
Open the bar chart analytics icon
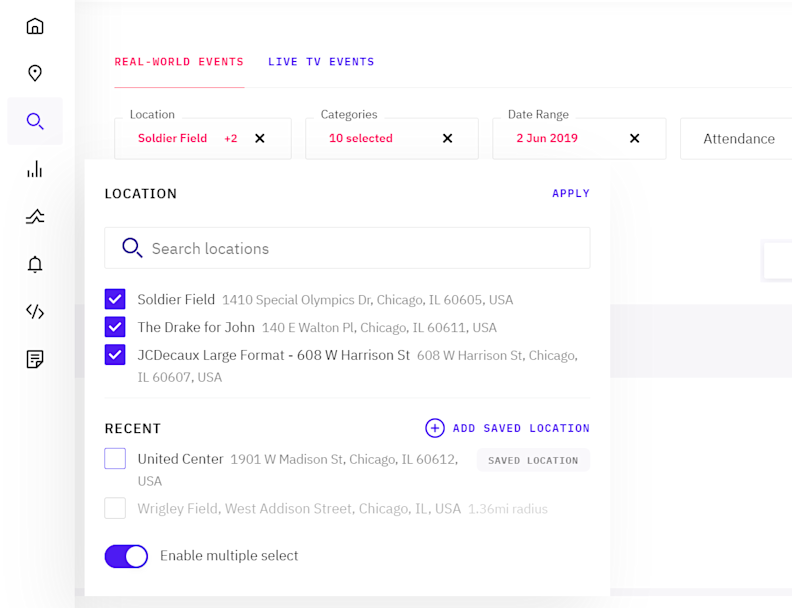(35, 169)
